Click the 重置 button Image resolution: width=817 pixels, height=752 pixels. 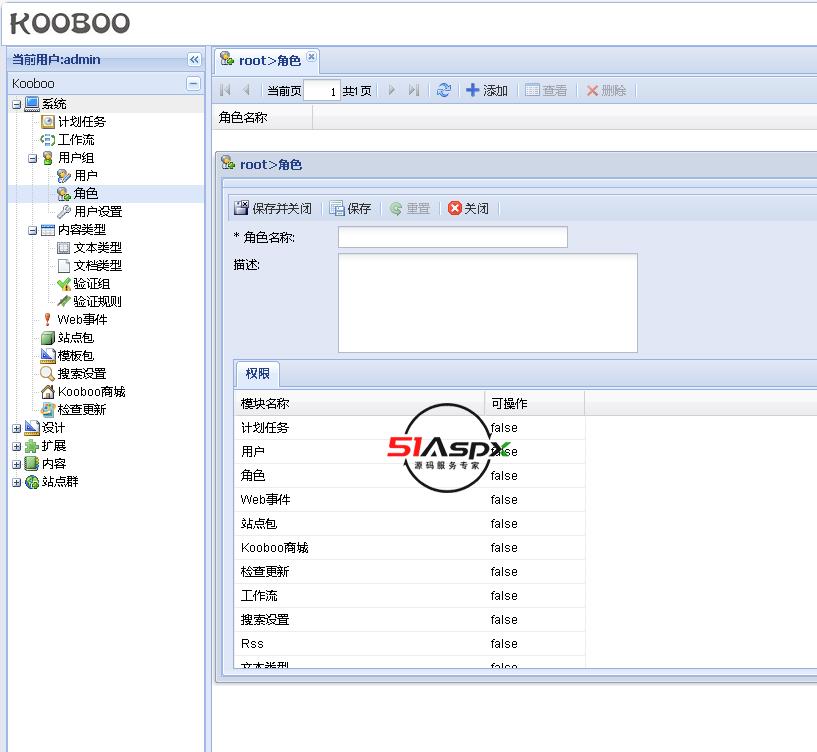pyautogui.click(x=410, y=208)
